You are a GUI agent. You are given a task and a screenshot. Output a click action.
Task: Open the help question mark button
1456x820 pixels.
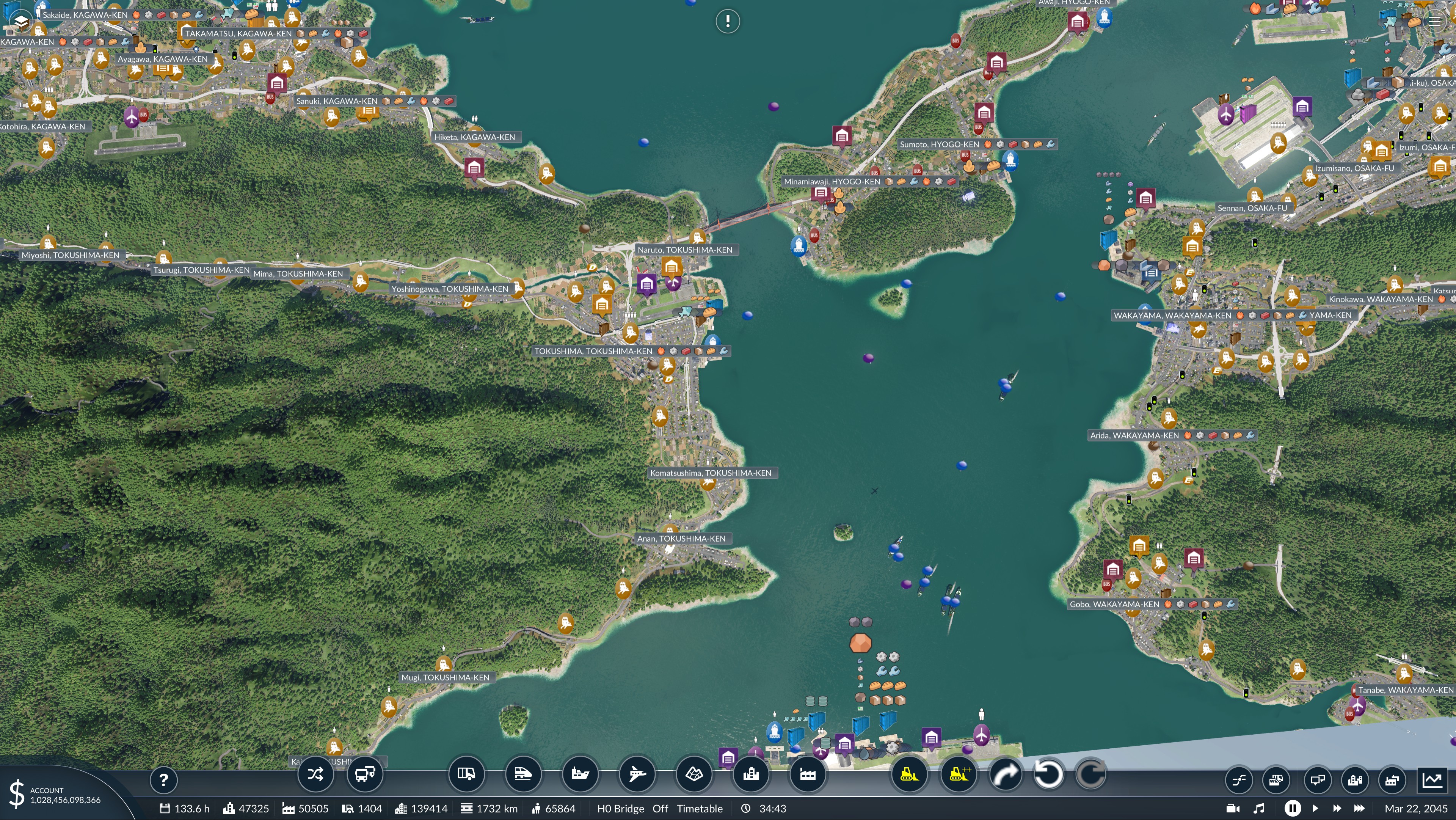click(x=163, y=781)
